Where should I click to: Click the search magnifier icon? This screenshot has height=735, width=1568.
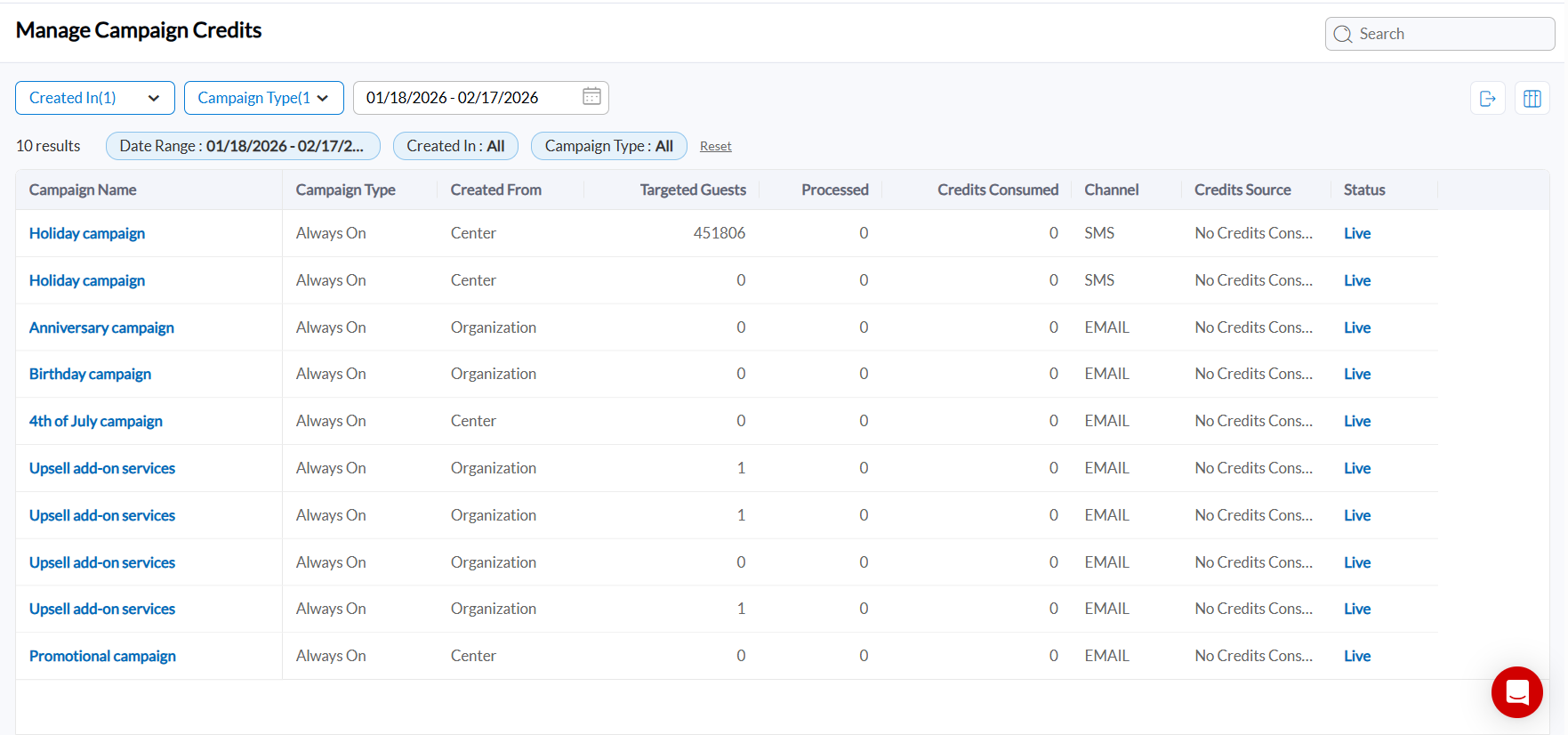1343,35
